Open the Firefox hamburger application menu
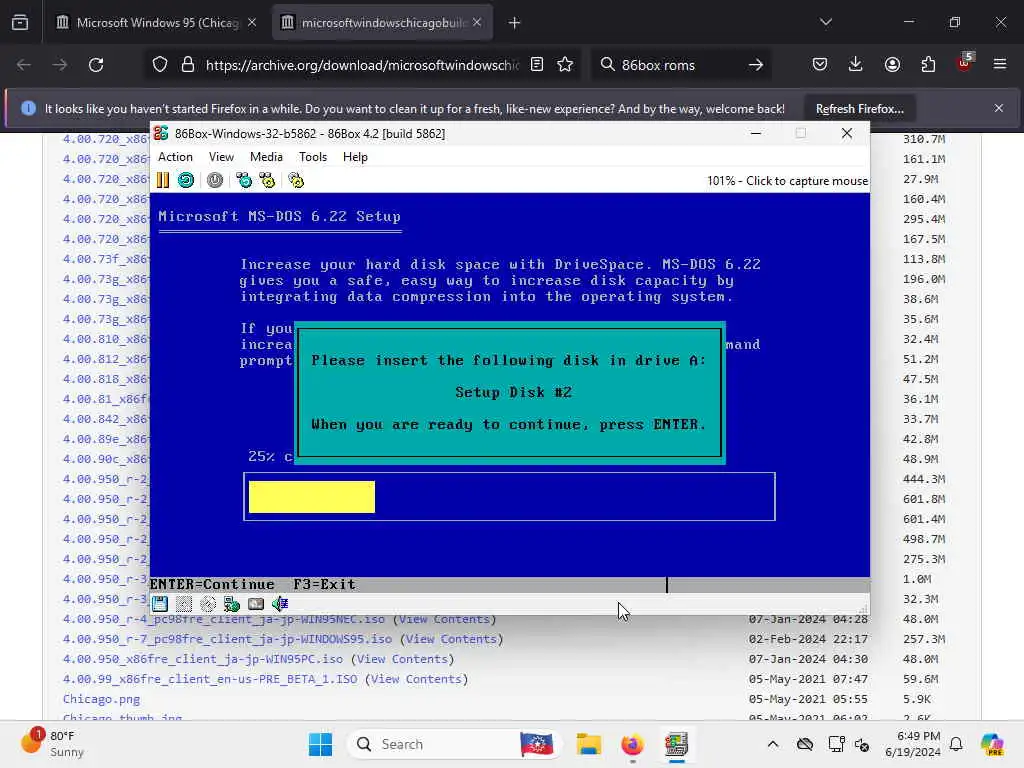The image size is (1024, 768). [x=1000, y=64]
